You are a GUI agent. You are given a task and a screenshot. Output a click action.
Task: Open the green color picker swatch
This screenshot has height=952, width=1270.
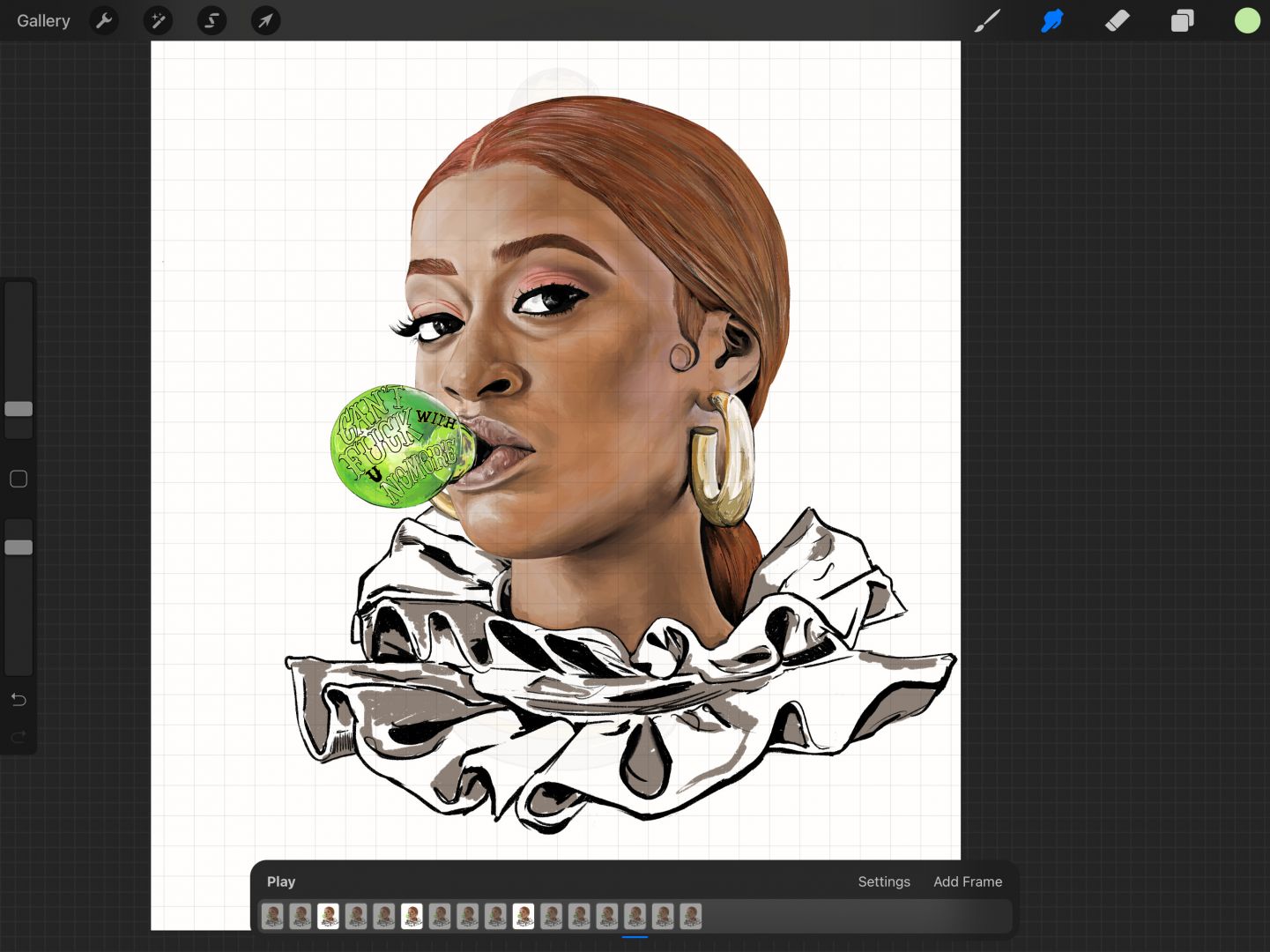tap(1247, 20)
